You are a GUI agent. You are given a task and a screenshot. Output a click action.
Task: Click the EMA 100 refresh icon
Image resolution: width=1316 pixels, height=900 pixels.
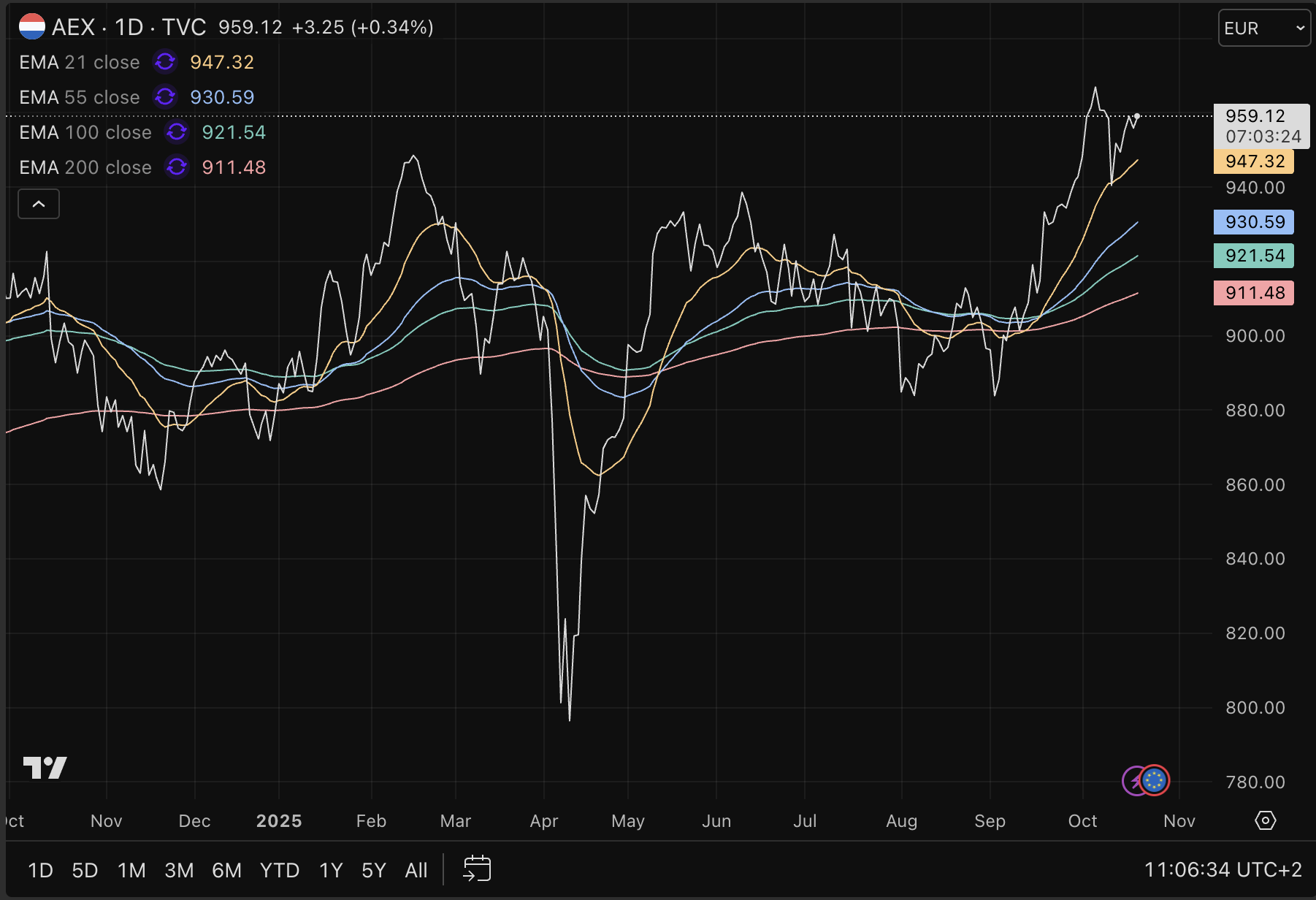coord(177,132)
